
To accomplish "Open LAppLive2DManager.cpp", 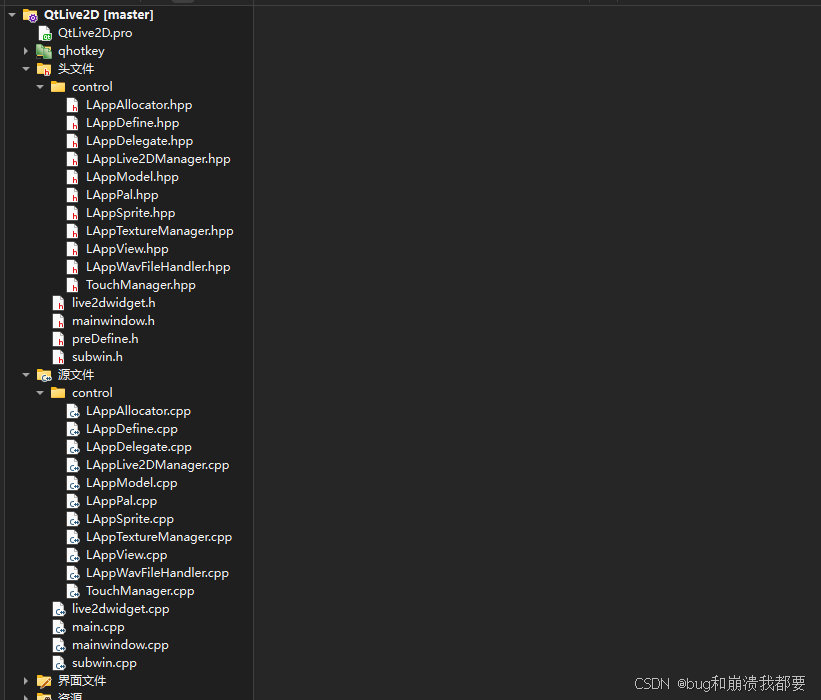I will pyautogui.click(x=158, y=465).
